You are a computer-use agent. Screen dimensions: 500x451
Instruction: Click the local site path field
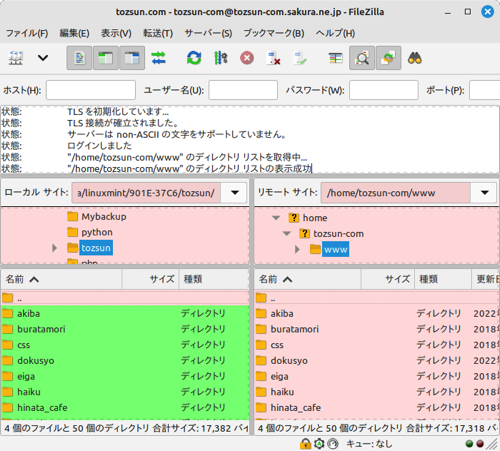point(146,193)
